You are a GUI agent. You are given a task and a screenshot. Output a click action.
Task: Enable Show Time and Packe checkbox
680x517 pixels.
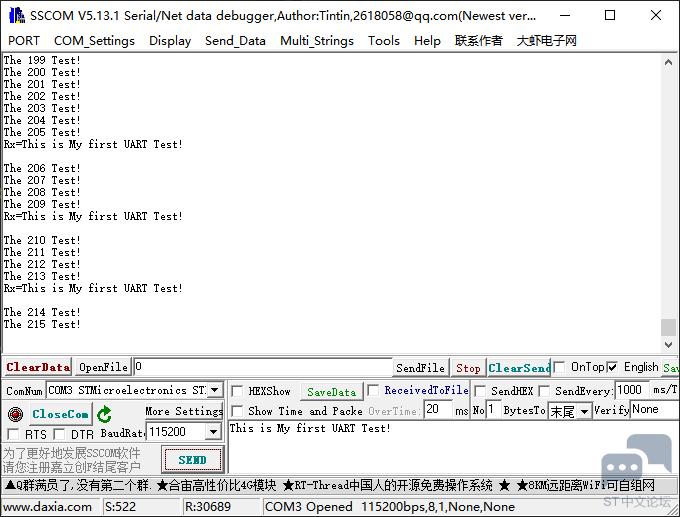[237, 411]
